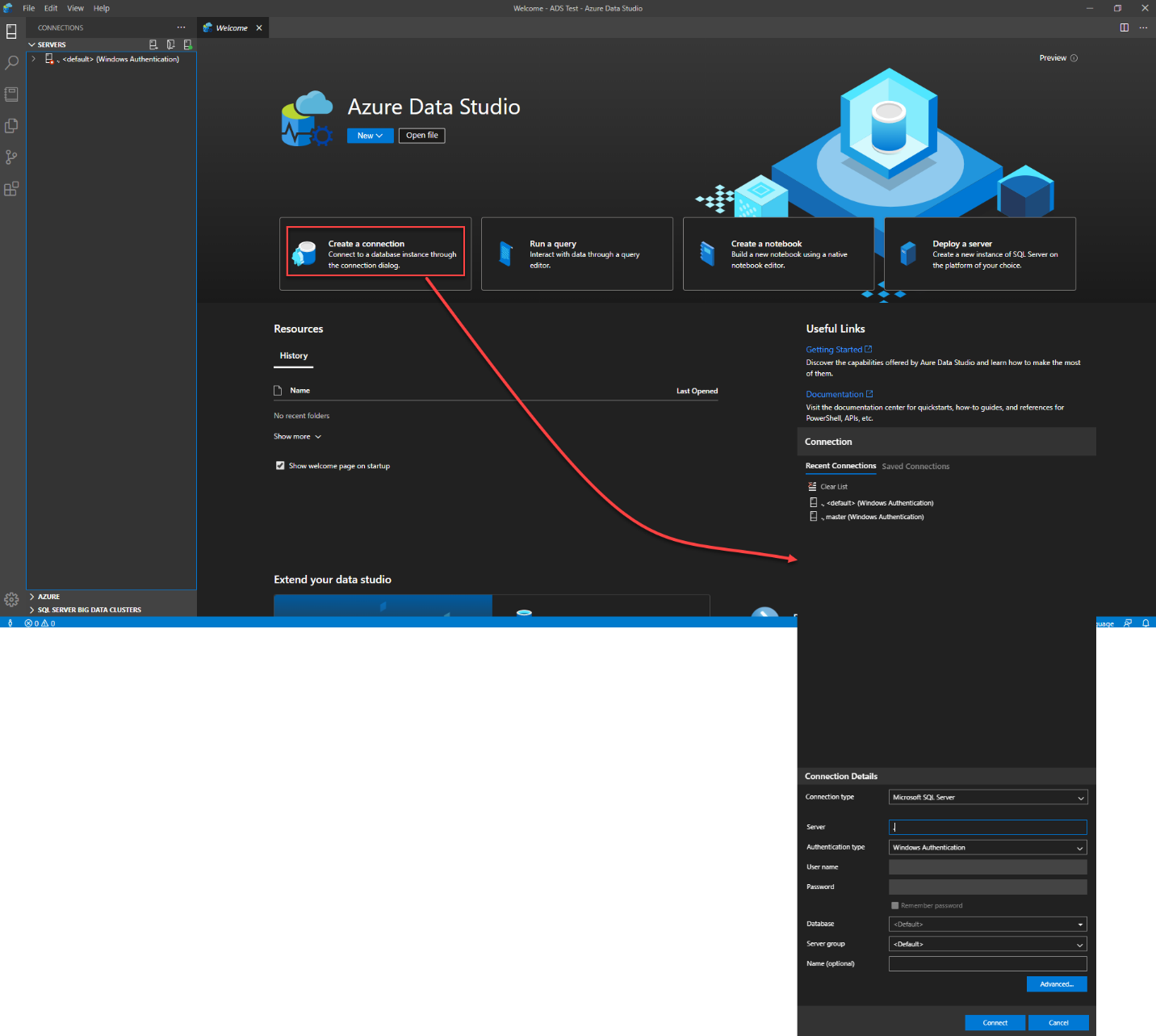Open the Notebooks view icon
This screenshot has height=1036, width=1156.
point(11,94)
